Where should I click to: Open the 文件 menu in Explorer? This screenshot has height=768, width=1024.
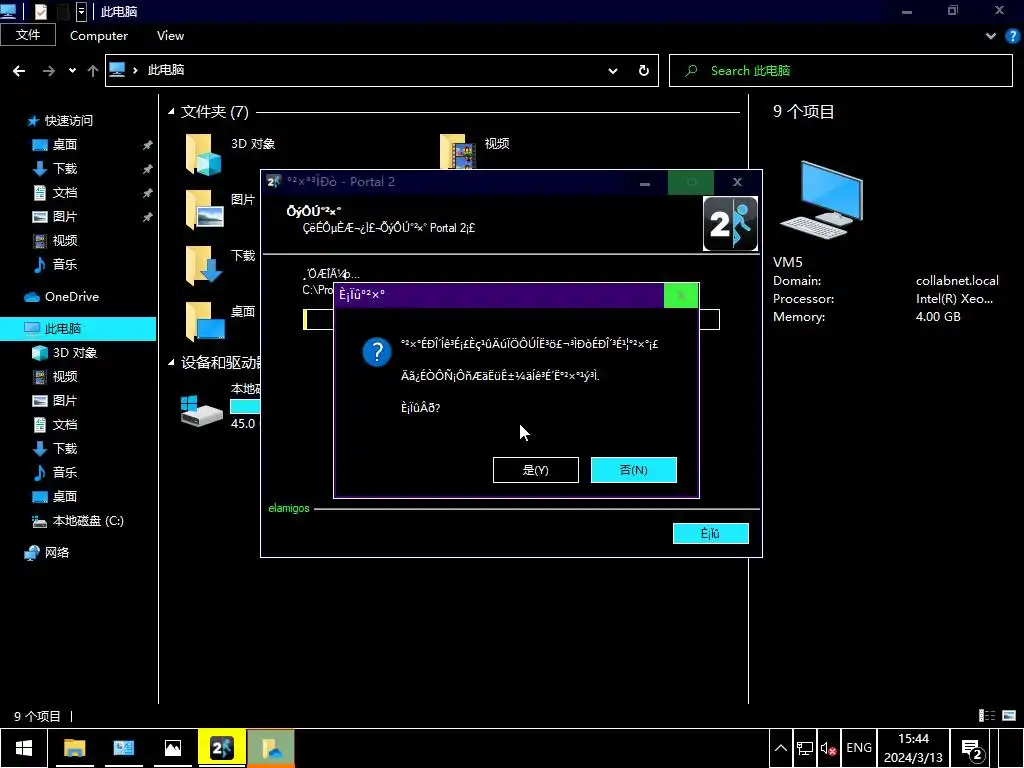(28, 35)
